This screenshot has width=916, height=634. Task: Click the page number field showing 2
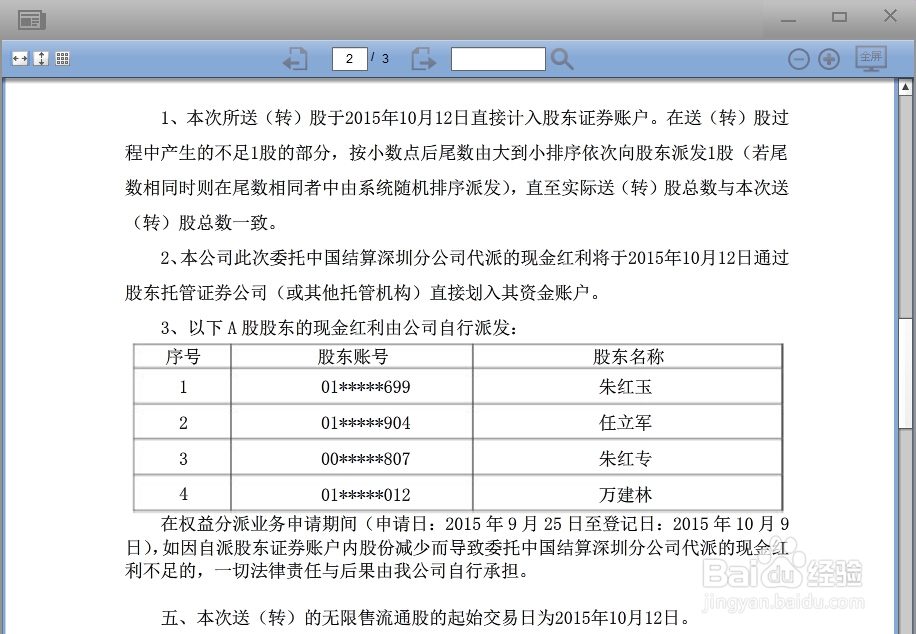(x=349, y=59)
